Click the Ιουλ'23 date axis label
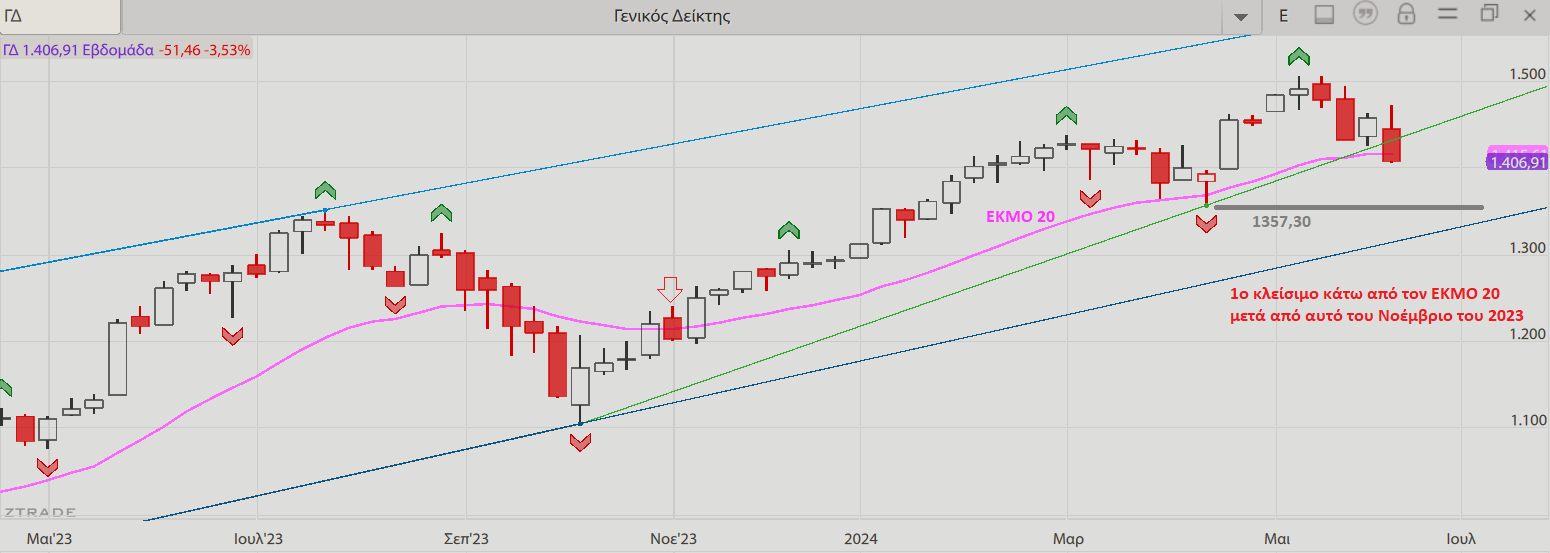The image size is (1550, 553). (x=258, y=538)
